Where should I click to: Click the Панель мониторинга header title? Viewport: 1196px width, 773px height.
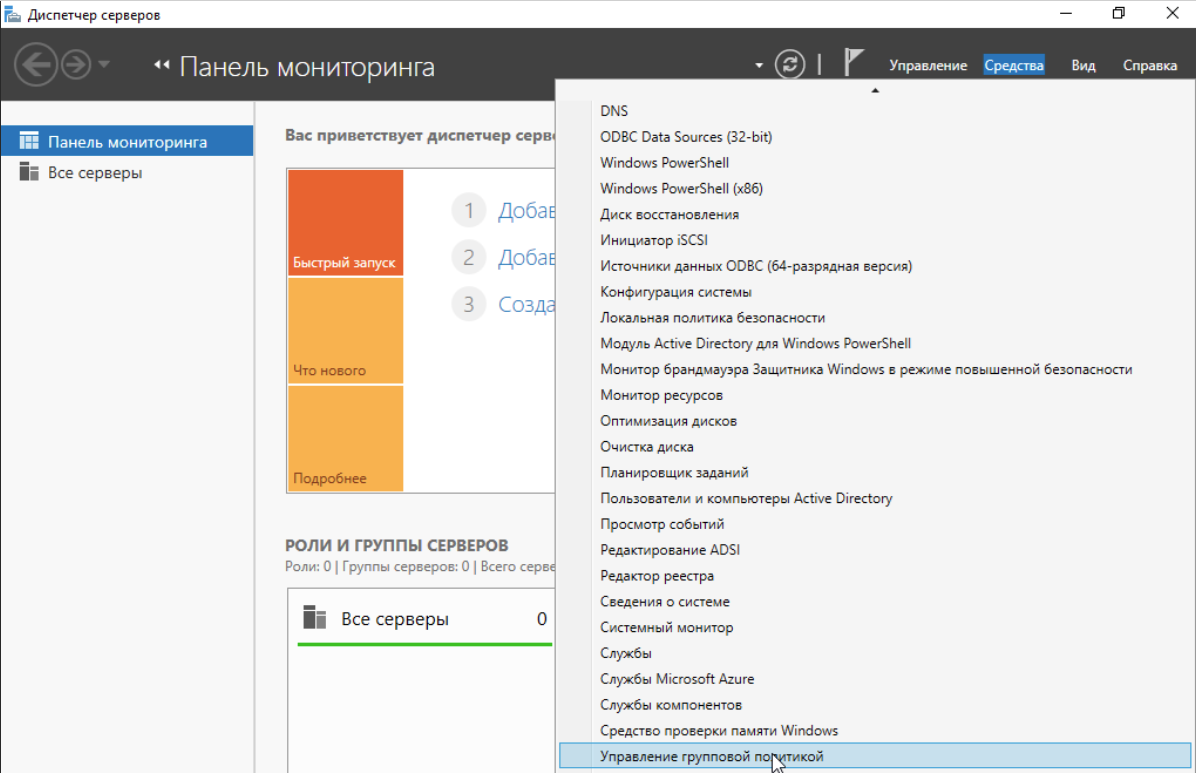click(x=307, y=66)
